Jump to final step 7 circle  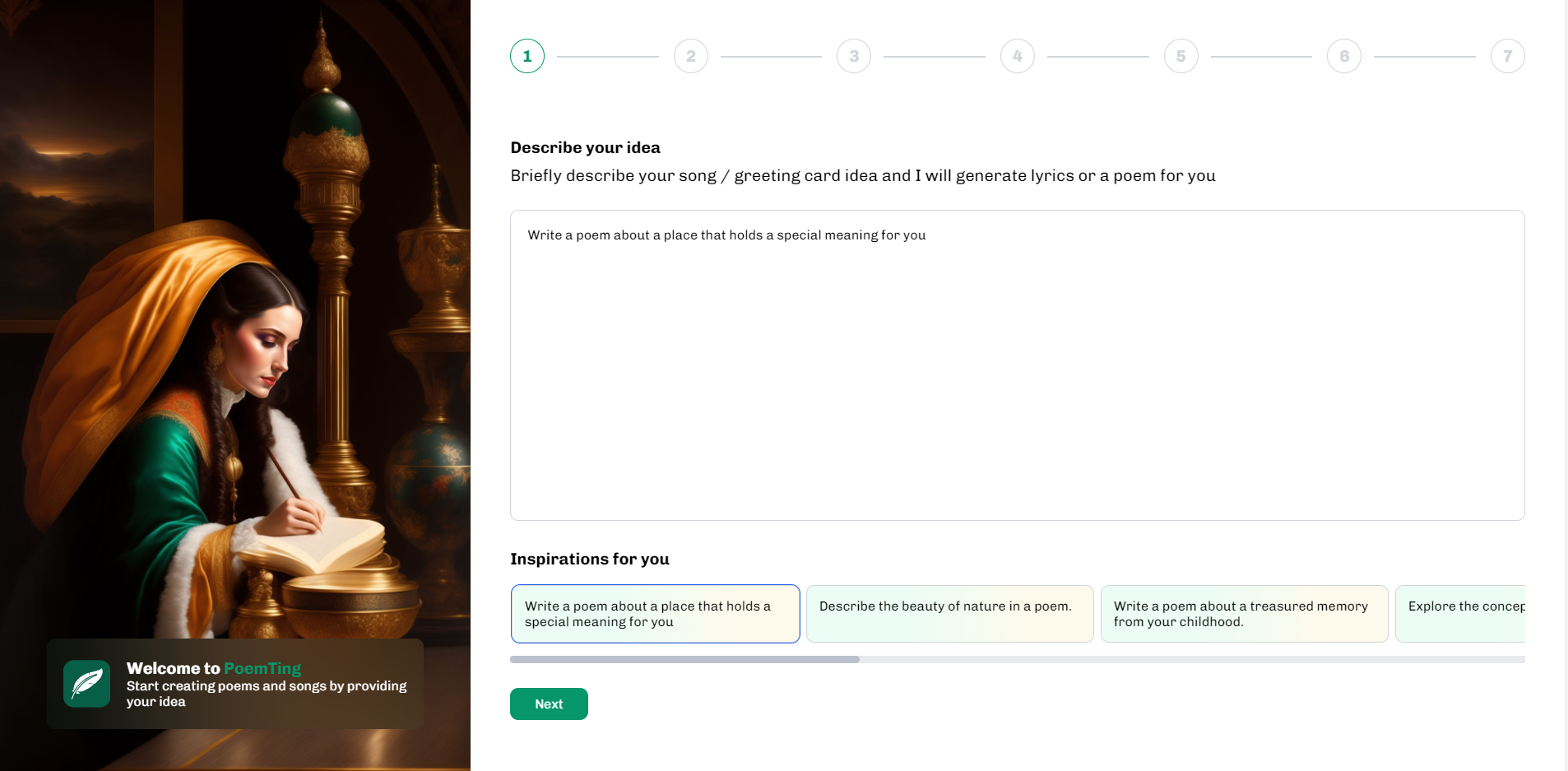(x=1507, y=56)
